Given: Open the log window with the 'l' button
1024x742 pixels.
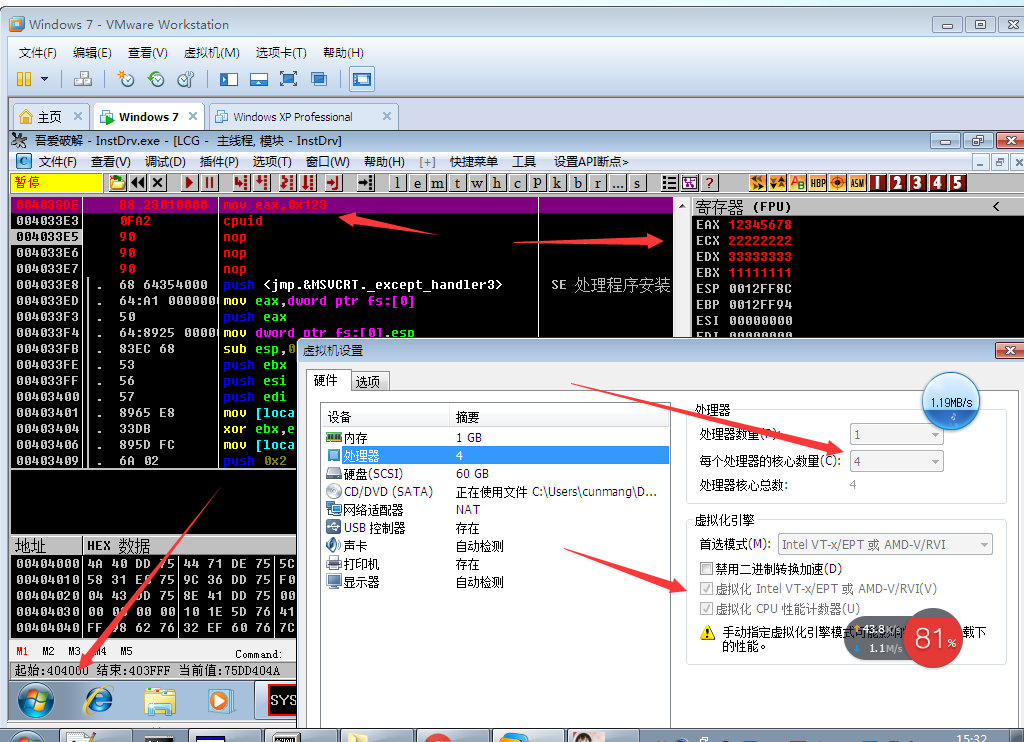Looking at the screenshot, I should pyautogui.click(x=397, y=183).
